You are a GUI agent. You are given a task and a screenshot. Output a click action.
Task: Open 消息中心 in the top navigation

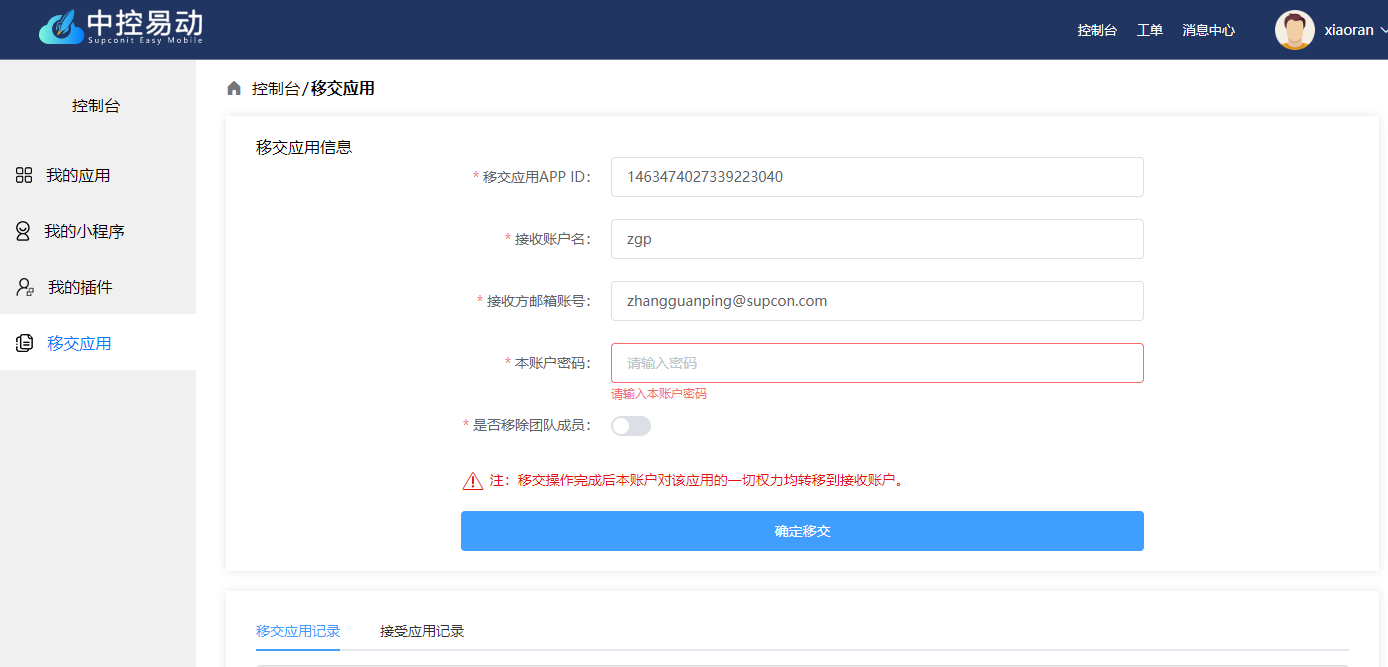pyautogui.click(x=1208, y=30)
